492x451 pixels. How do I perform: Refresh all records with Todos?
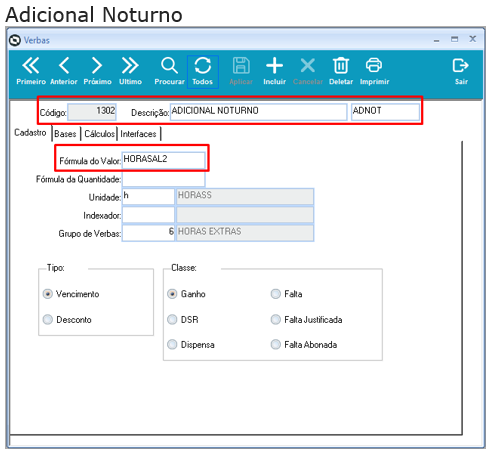(202, 71)
